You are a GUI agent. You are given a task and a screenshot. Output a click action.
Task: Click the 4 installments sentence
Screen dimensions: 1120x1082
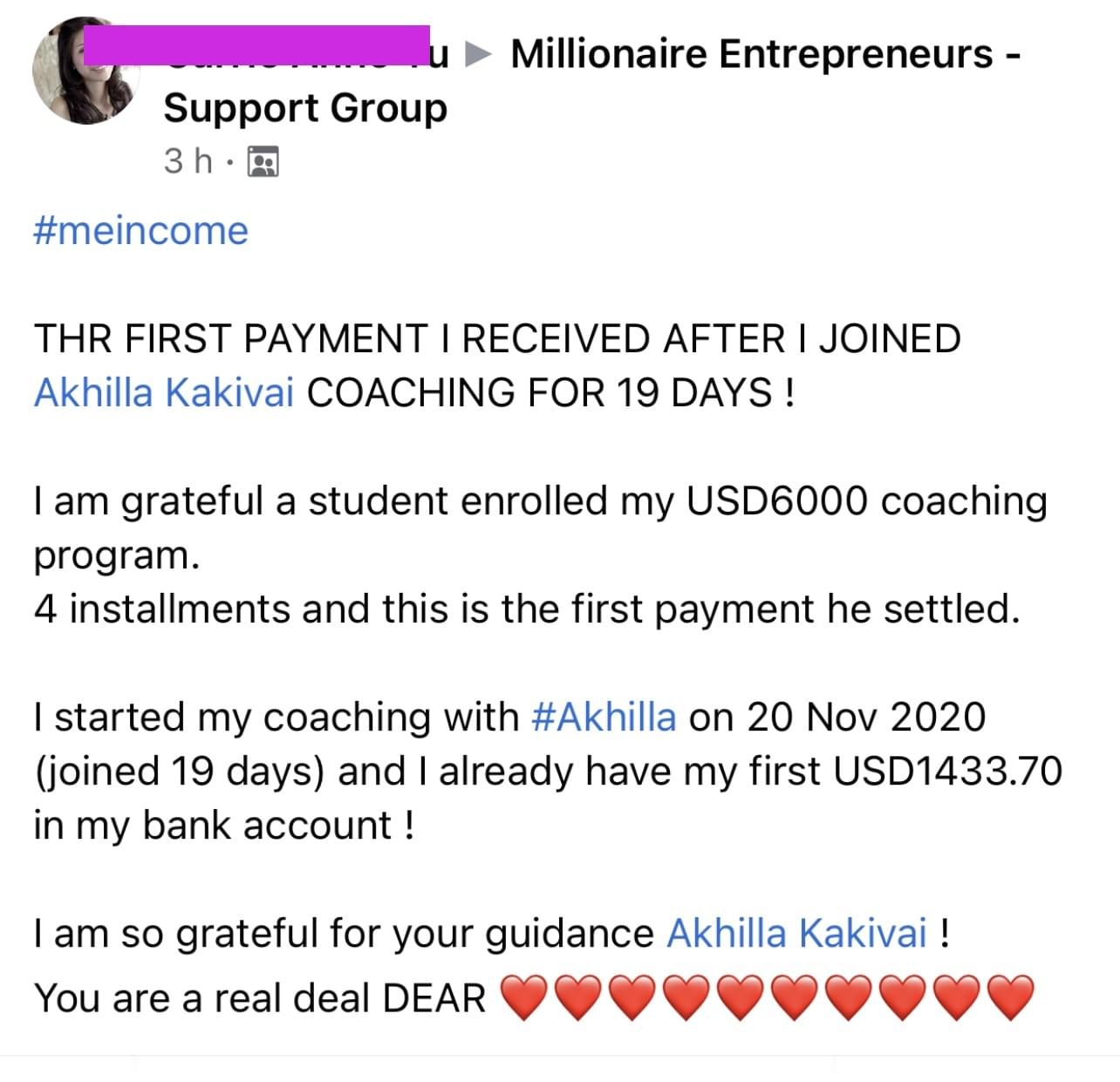527,609
